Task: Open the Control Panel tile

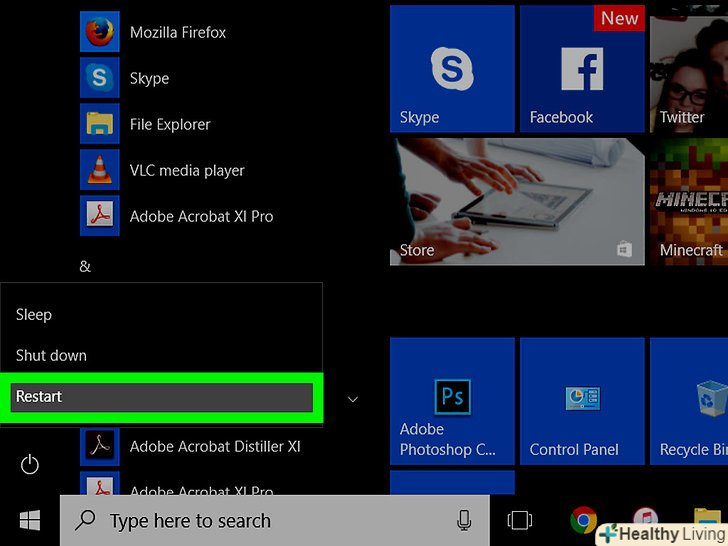Action: (x=582, y=401)
